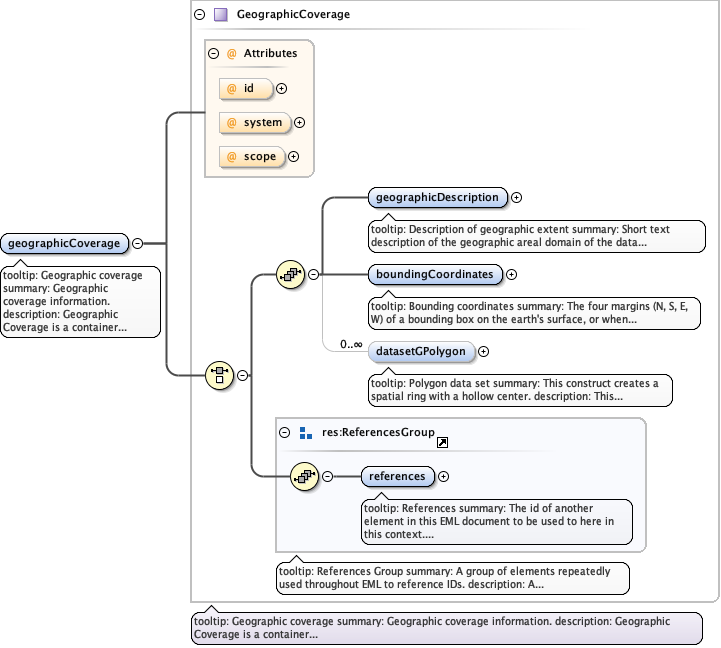Collapse the Attributes group
This screenshot has width=721, height=648.
click(213, 53)
